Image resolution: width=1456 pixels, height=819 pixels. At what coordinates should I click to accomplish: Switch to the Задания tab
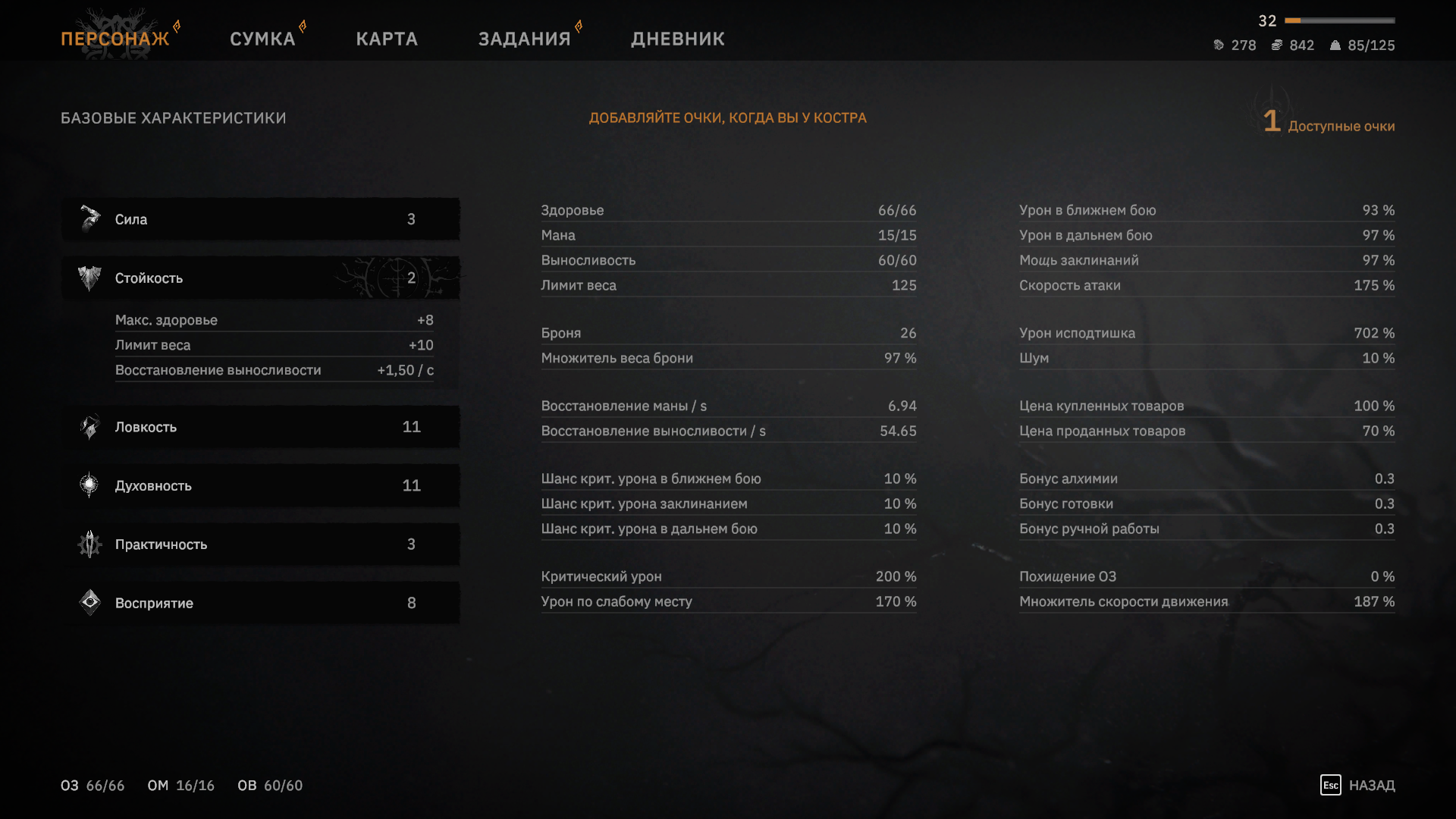[x=524, y=39]
